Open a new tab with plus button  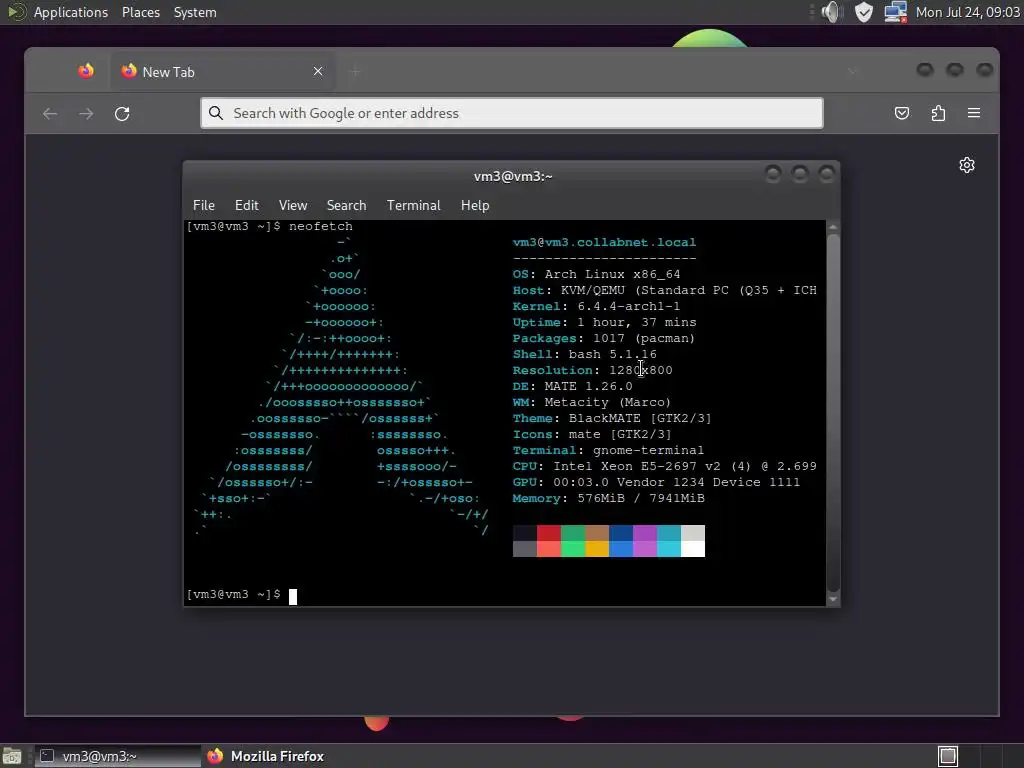point(355,72)
